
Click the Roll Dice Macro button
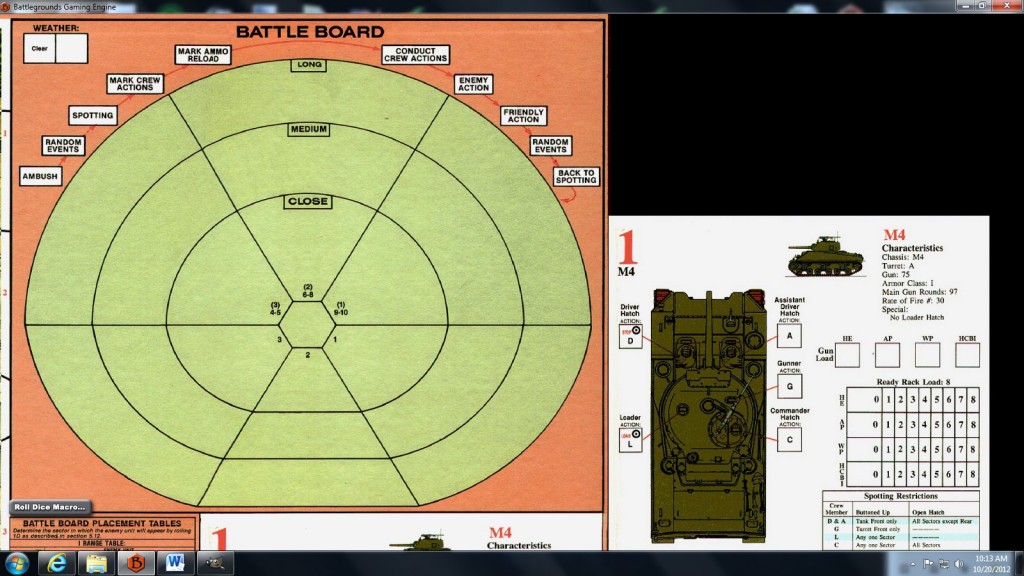coord(50,507)
